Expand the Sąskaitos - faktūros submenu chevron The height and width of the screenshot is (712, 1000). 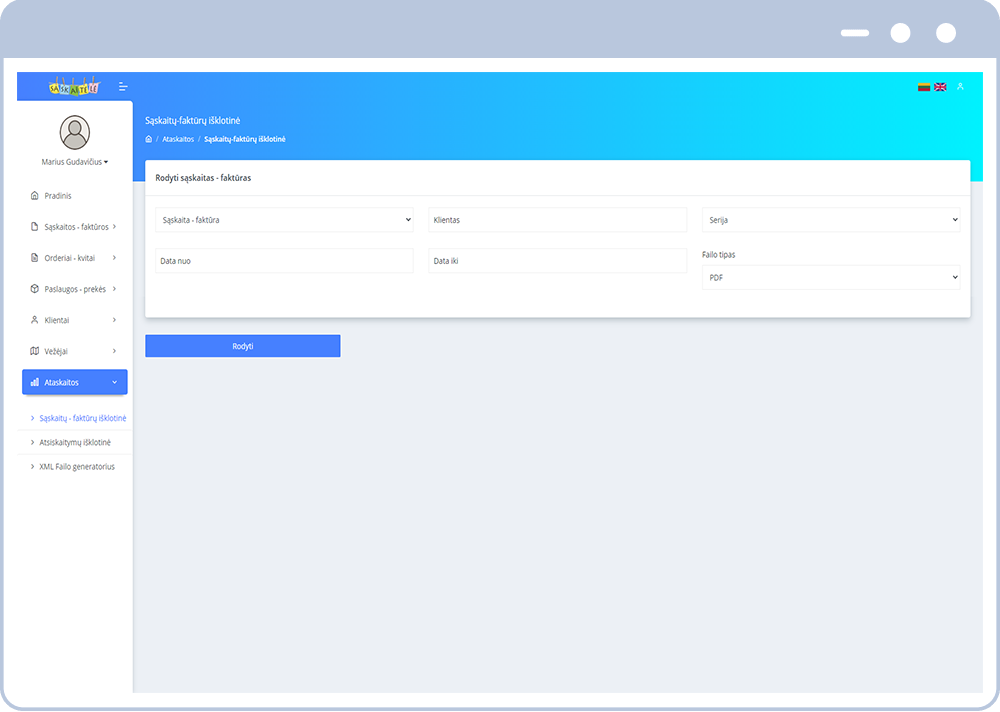point(114,226)
